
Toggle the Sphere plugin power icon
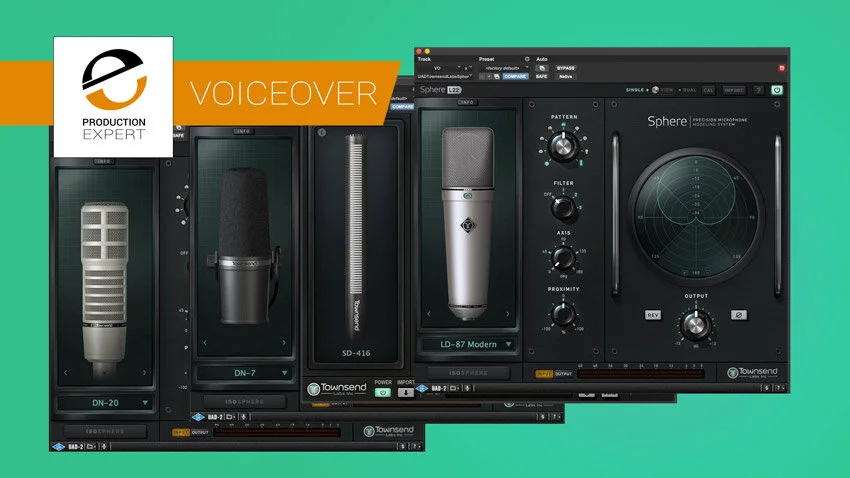(x=776, y=91)
